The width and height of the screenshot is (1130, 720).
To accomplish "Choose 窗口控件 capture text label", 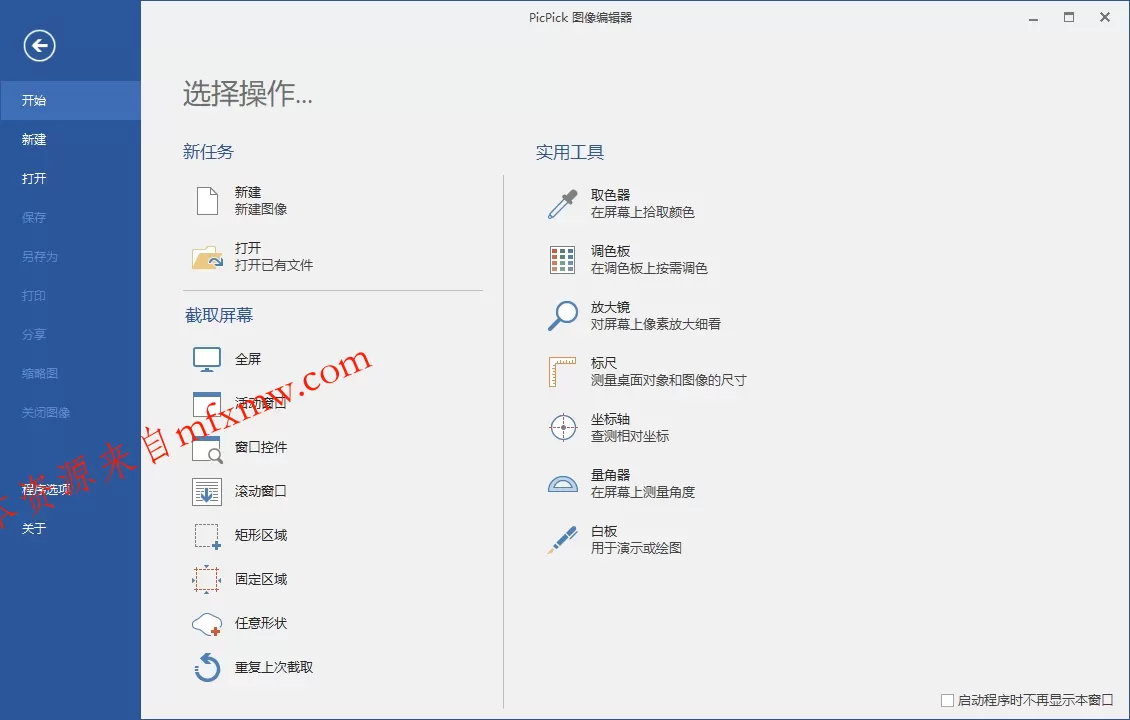I will coord(261,447).
